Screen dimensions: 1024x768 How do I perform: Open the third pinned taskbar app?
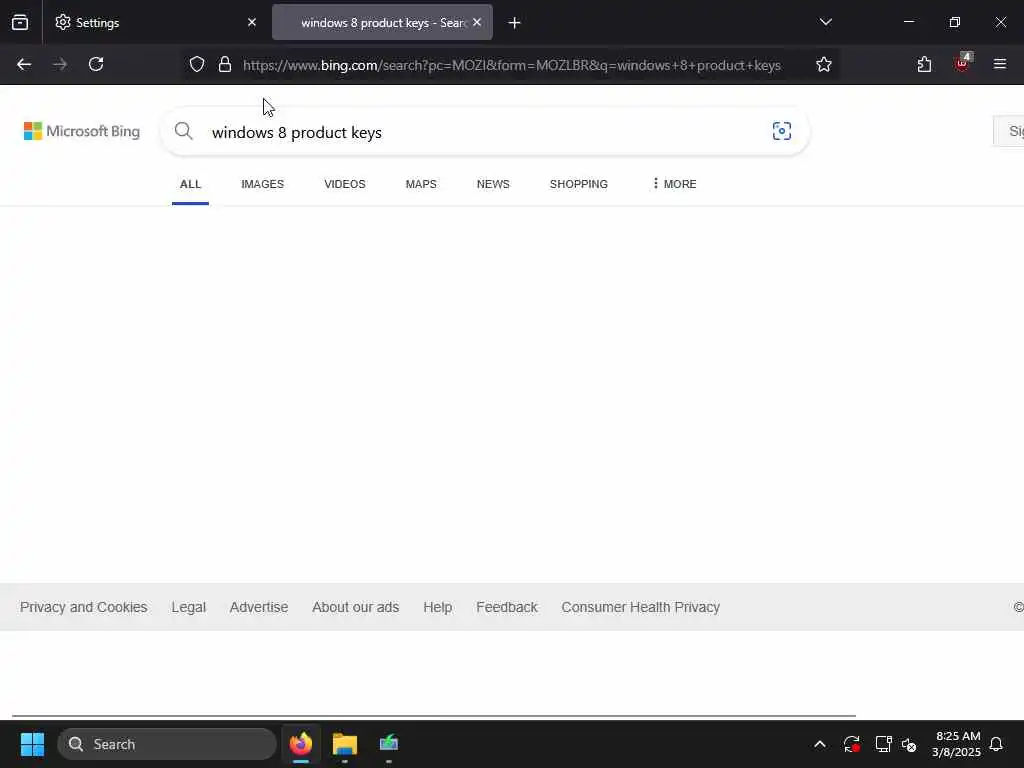point(389,744)
